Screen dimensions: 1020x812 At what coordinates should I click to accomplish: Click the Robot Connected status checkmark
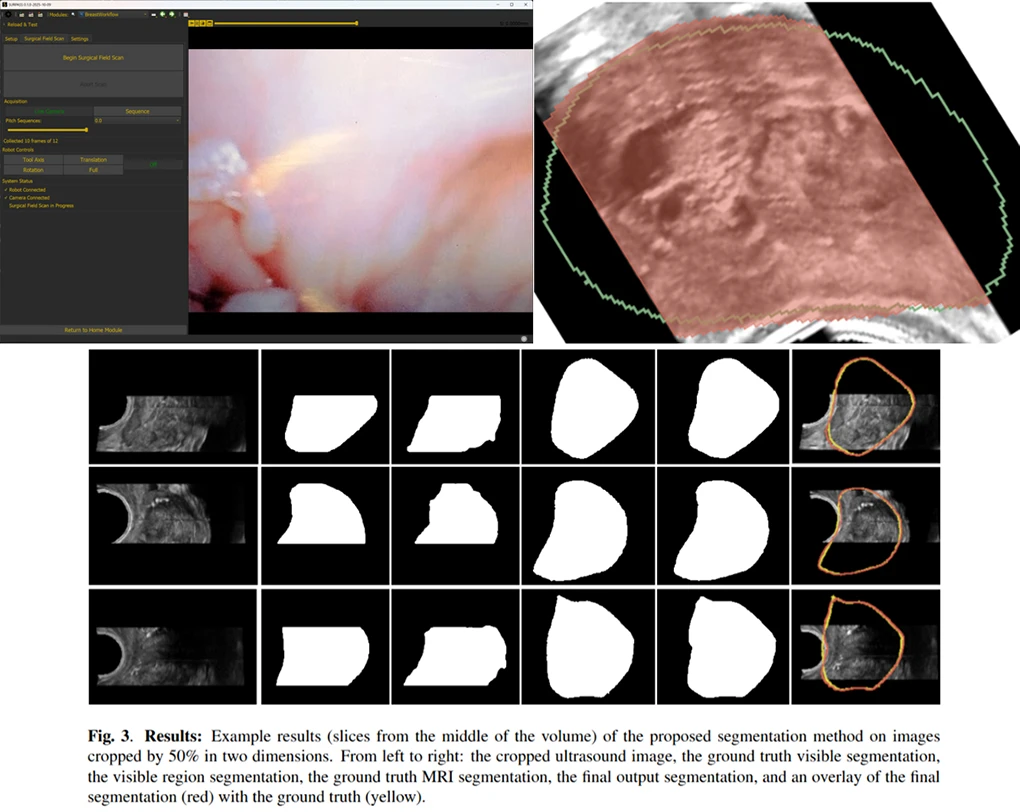click(x=6, y=190)
